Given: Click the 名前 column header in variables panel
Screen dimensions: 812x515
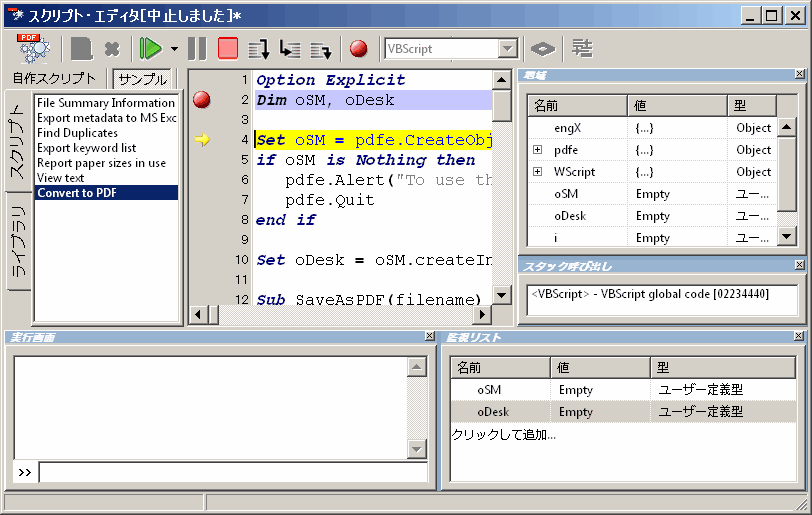Looking at the screenshot, I should (x=577, y=106).
